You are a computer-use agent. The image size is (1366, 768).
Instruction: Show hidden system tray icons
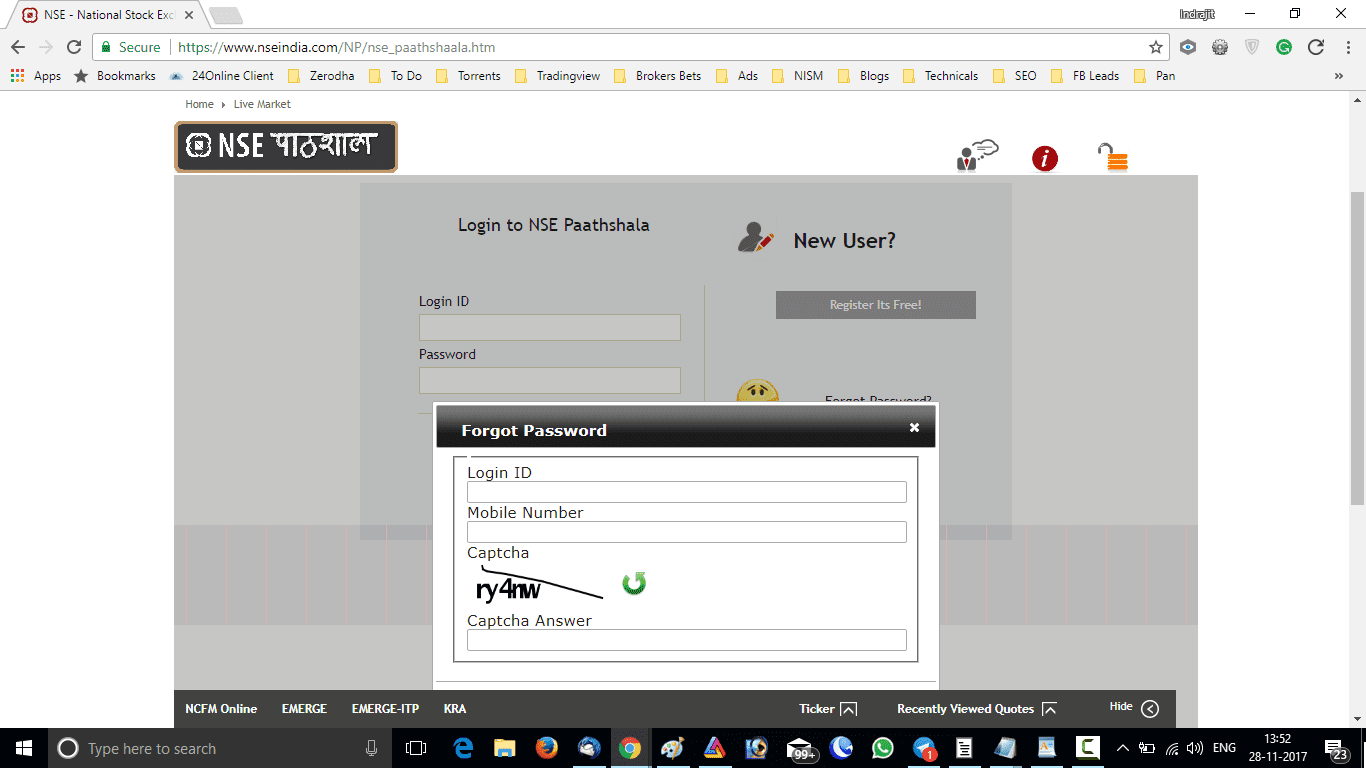1122,748
